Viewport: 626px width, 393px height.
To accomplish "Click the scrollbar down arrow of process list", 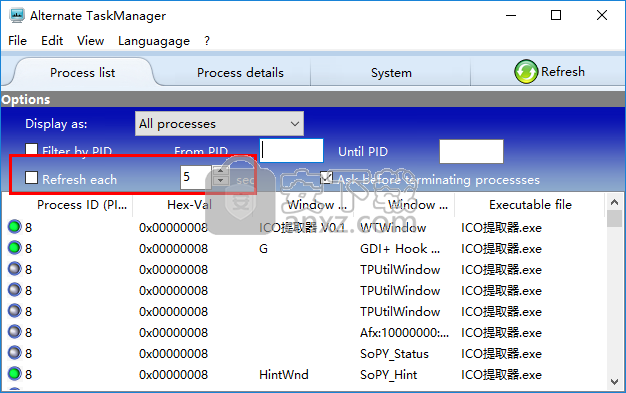I will pos(614,382).
